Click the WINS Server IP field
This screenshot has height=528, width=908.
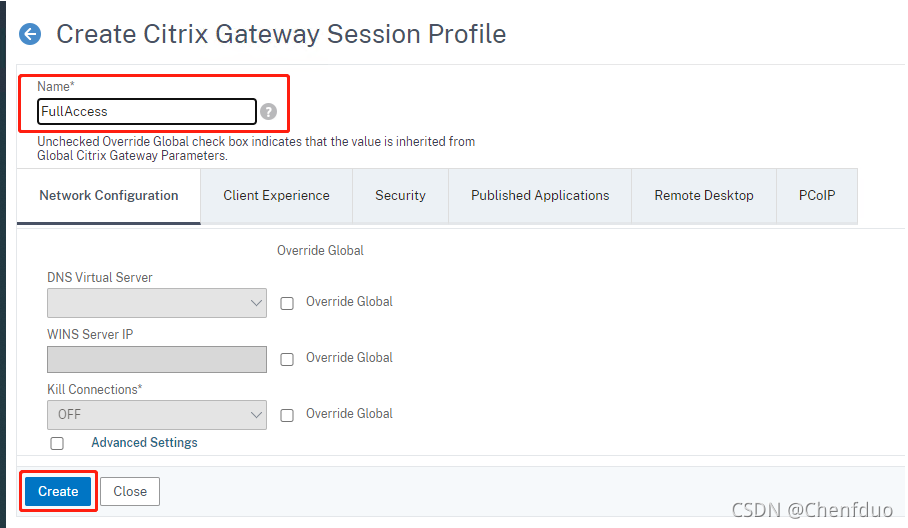click(x=157, y=359)
